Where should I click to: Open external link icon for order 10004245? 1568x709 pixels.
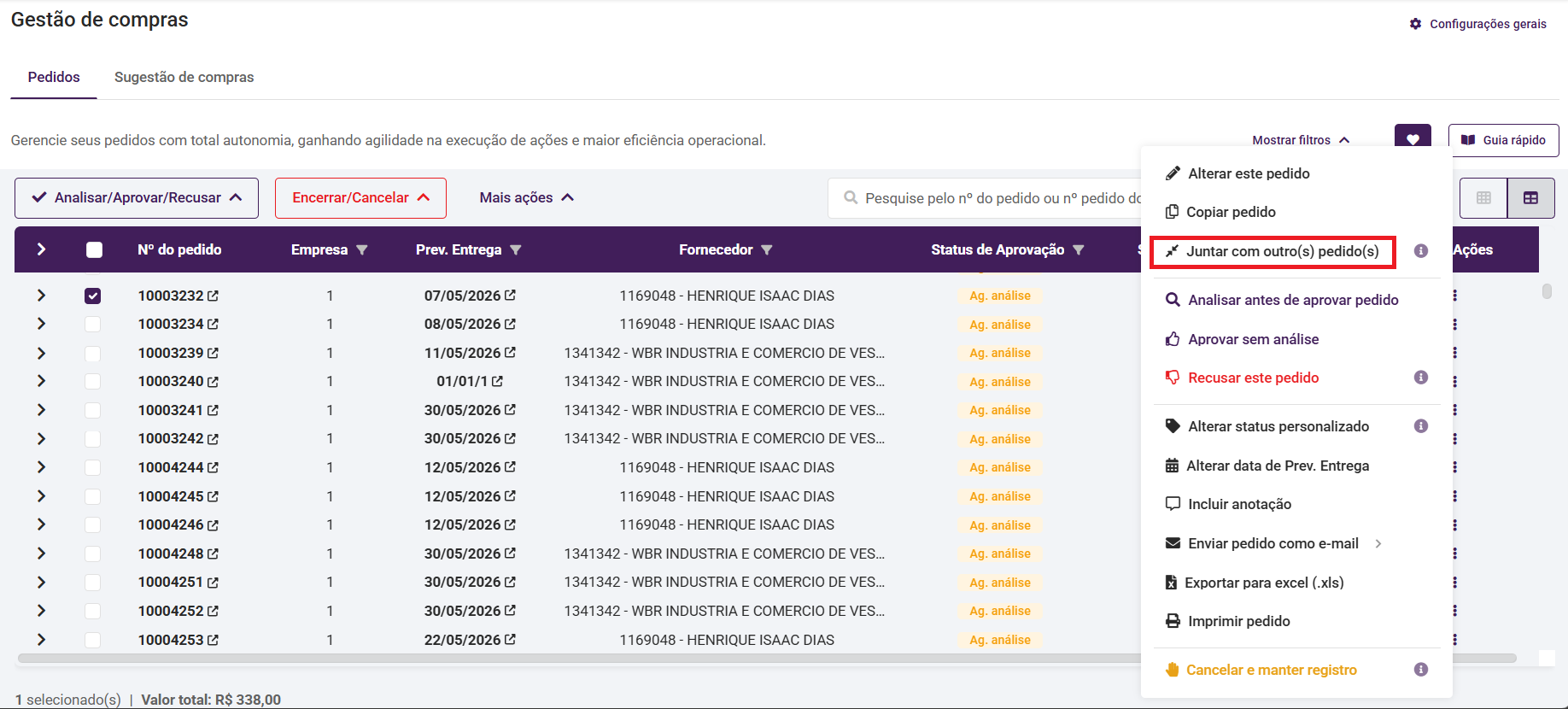[x=213, y=496]
